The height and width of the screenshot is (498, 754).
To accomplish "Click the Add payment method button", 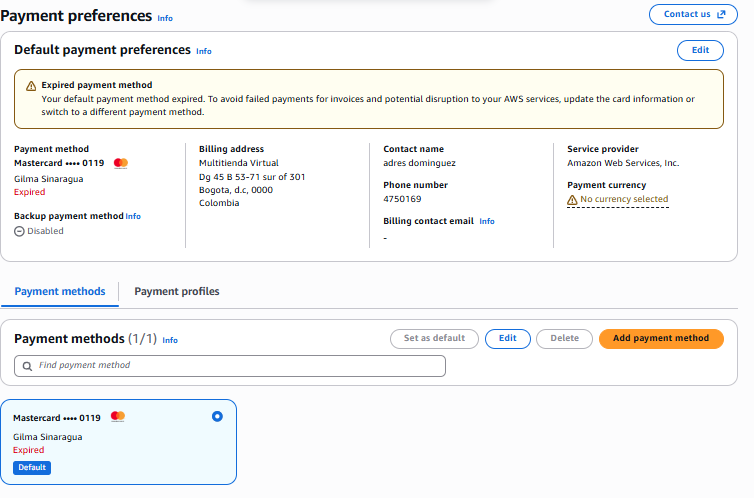I will (661, 338).
